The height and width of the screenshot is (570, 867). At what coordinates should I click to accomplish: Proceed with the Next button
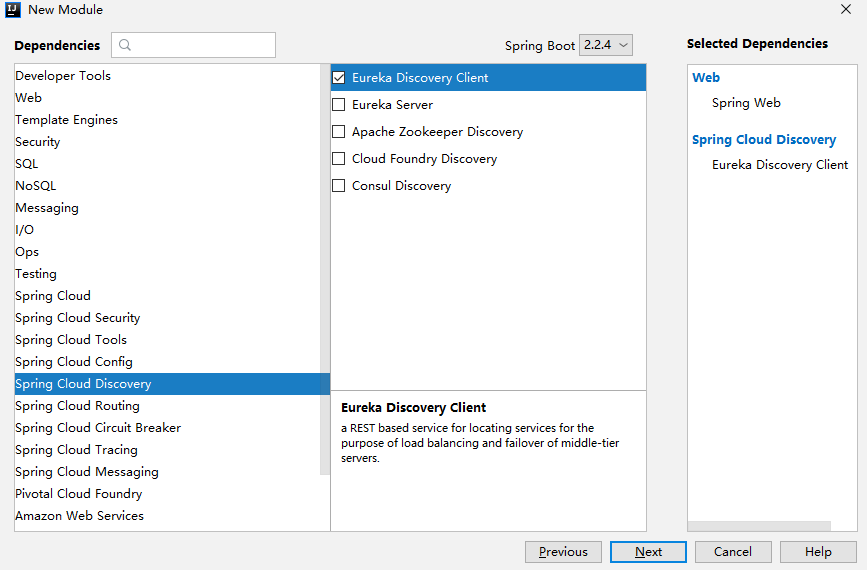tap(648, 552)
